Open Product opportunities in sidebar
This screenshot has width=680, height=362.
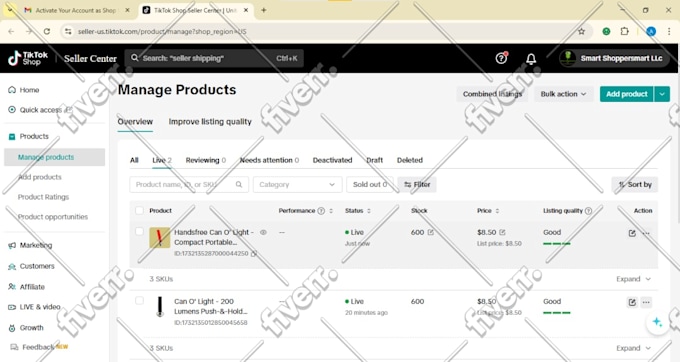[x=52, y=217]
